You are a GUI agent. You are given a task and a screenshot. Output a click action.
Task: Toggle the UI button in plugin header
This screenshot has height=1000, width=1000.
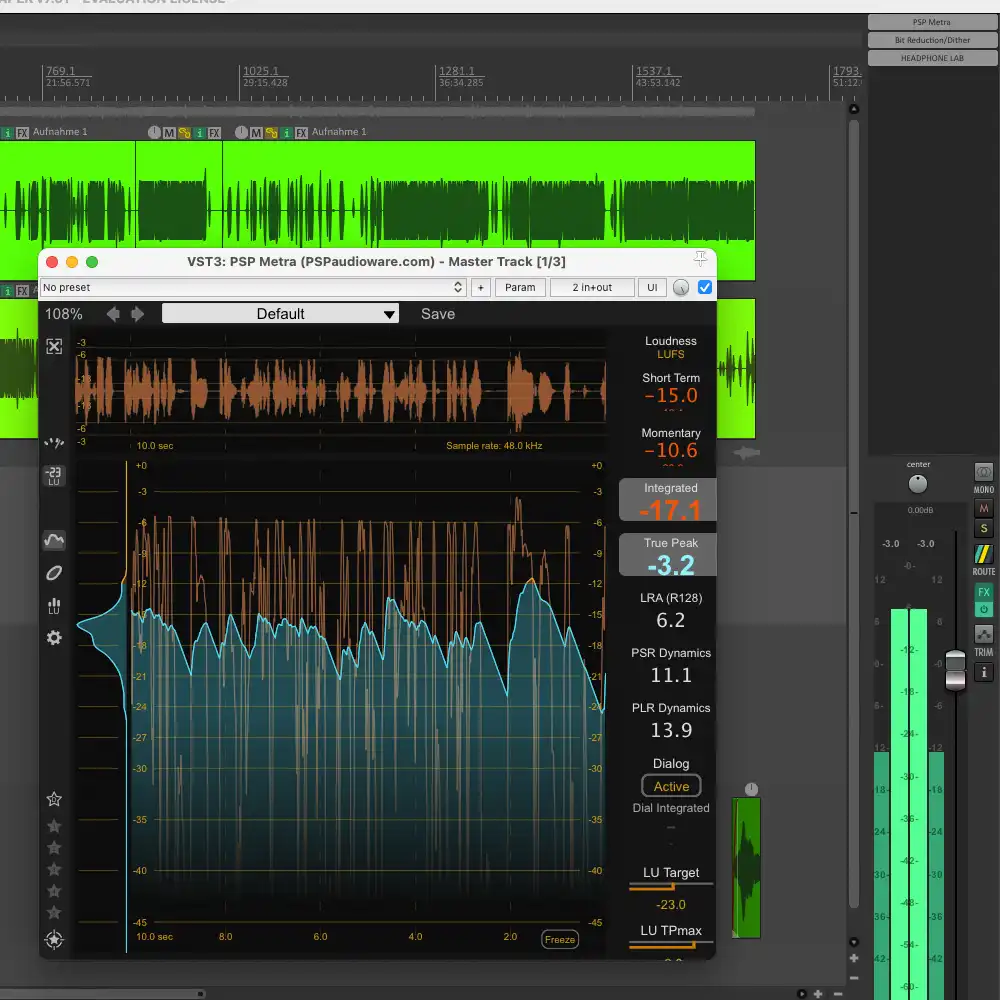(652, 288)
